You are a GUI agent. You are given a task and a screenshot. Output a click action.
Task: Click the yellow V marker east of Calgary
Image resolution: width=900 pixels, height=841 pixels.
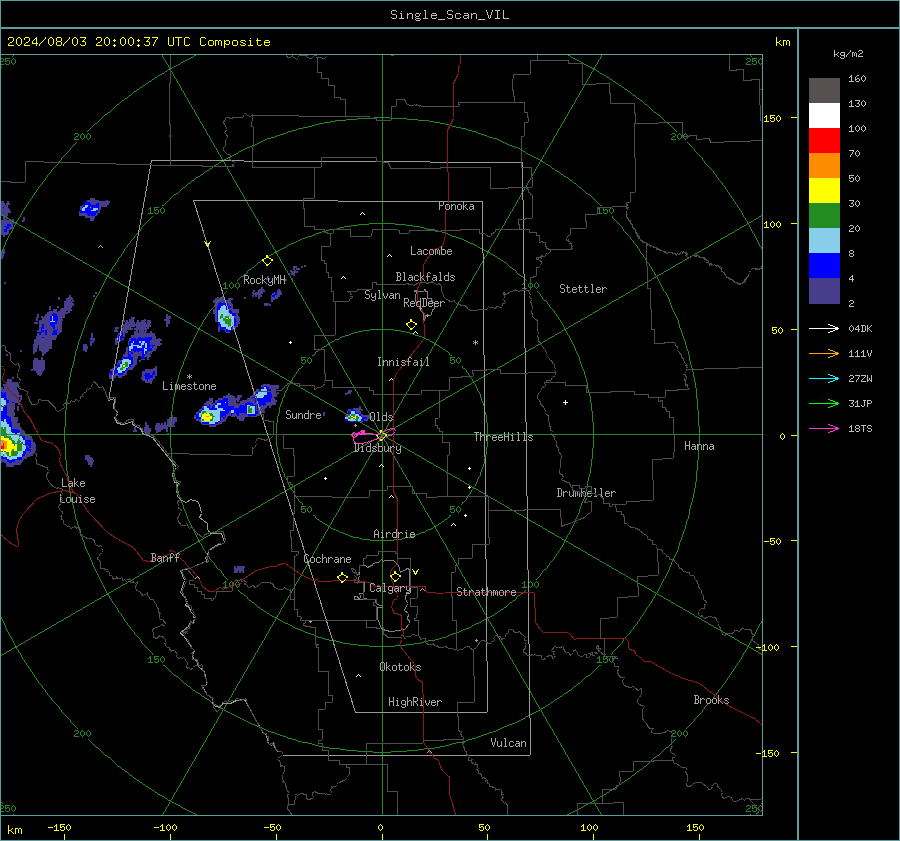click(x=416, y=572)
